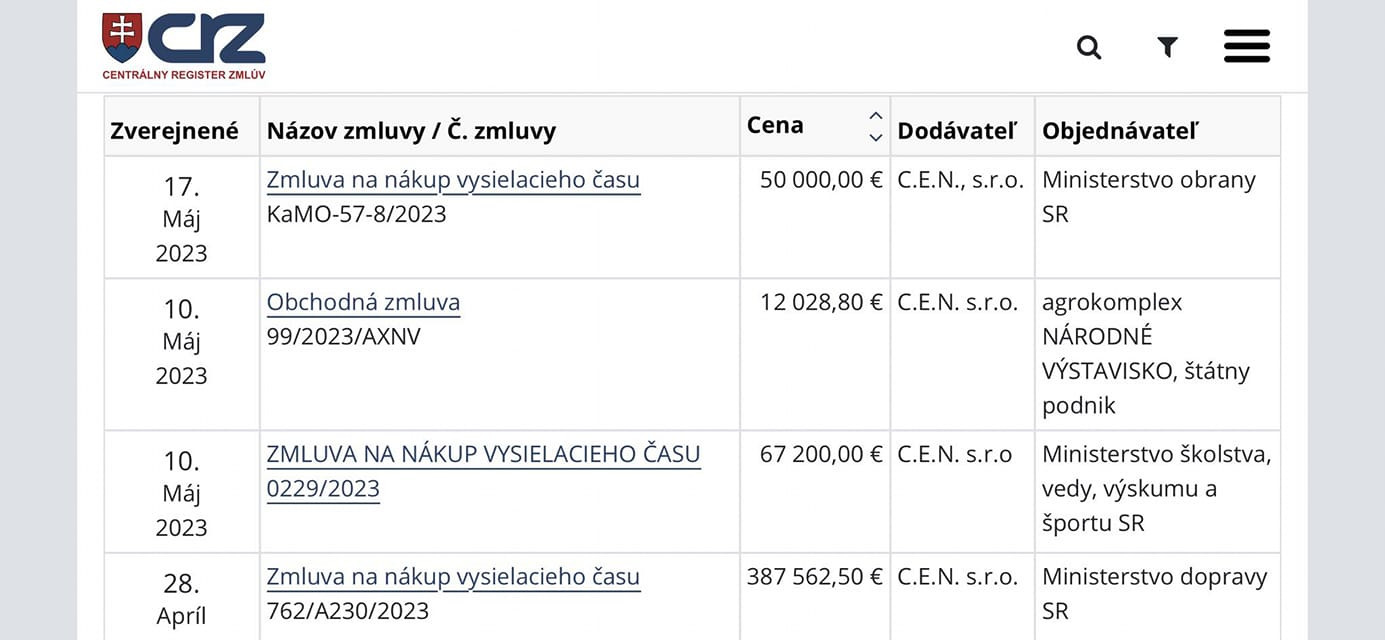This screenshot has height=640, width=1385.
Task: Click the Cena column header
Action: (775, 126)
